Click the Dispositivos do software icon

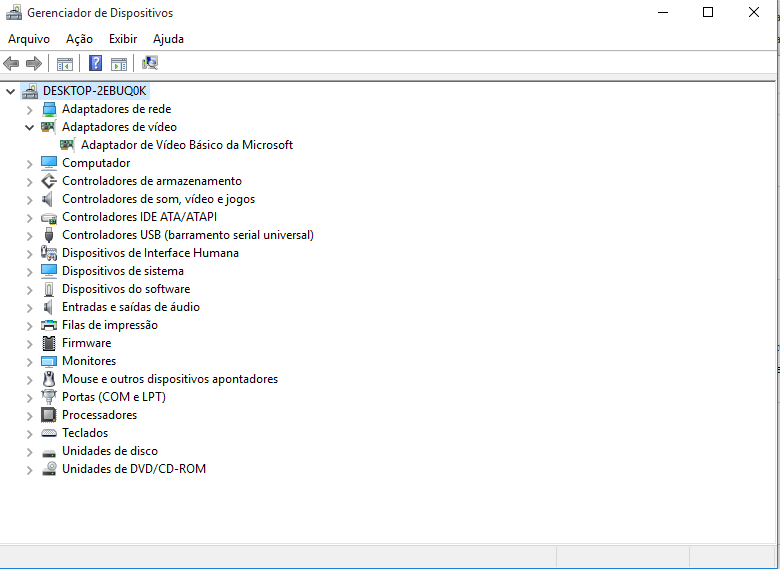coord(49,289)
